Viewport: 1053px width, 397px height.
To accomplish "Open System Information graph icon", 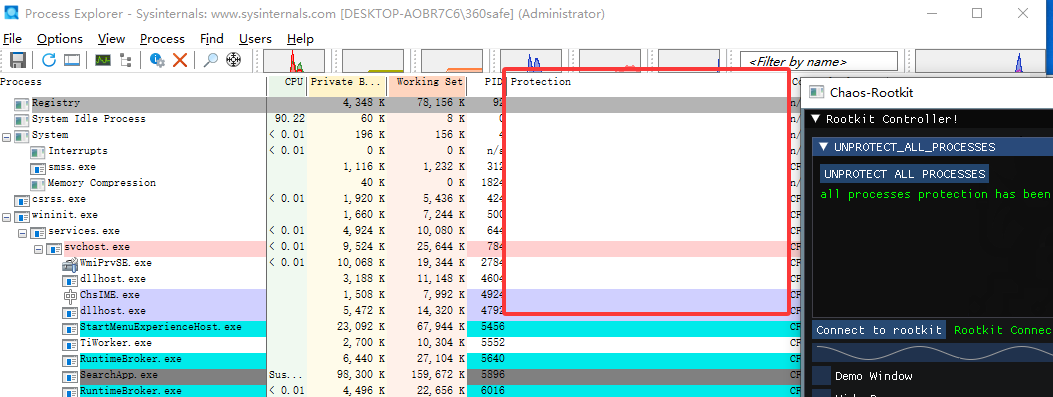I will (x=103, y=60).
